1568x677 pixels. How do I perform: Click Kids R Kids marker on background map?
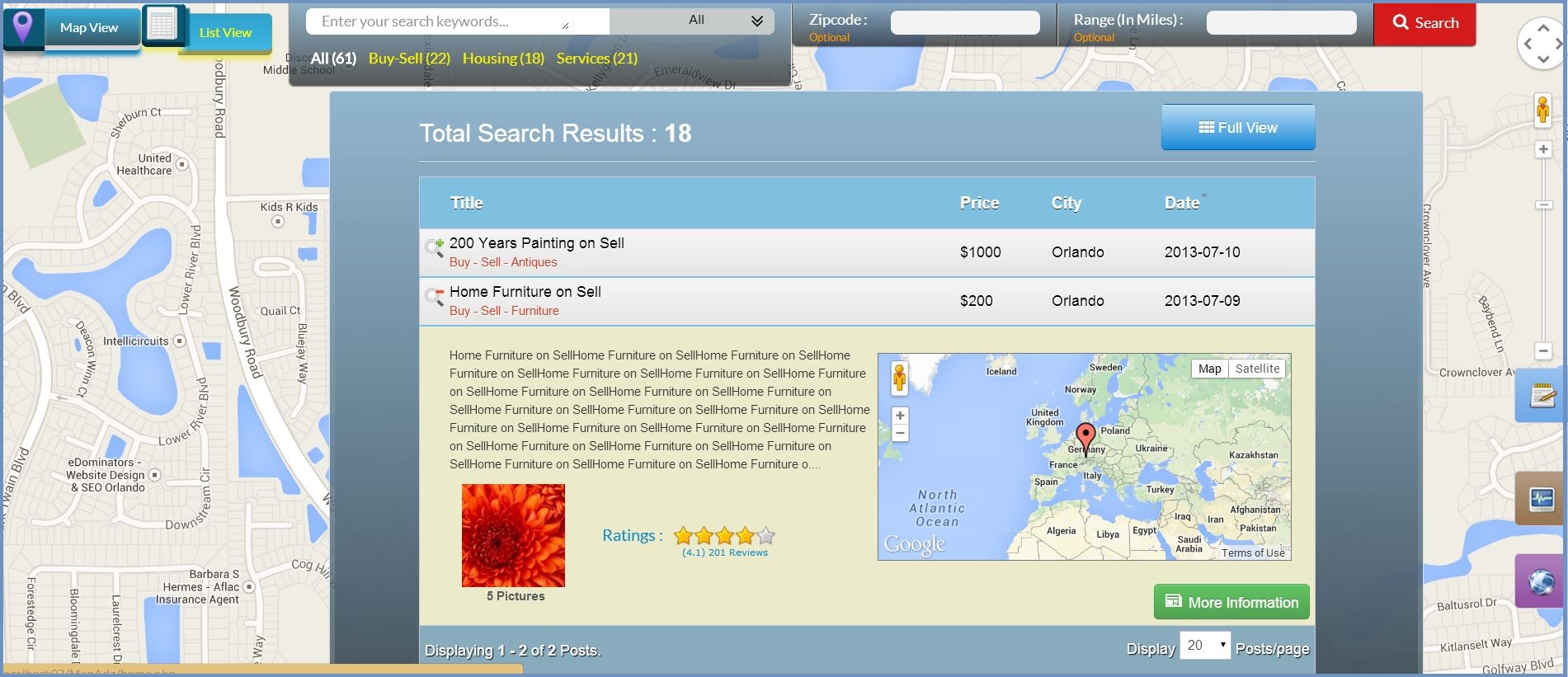(x=278, y=221)
